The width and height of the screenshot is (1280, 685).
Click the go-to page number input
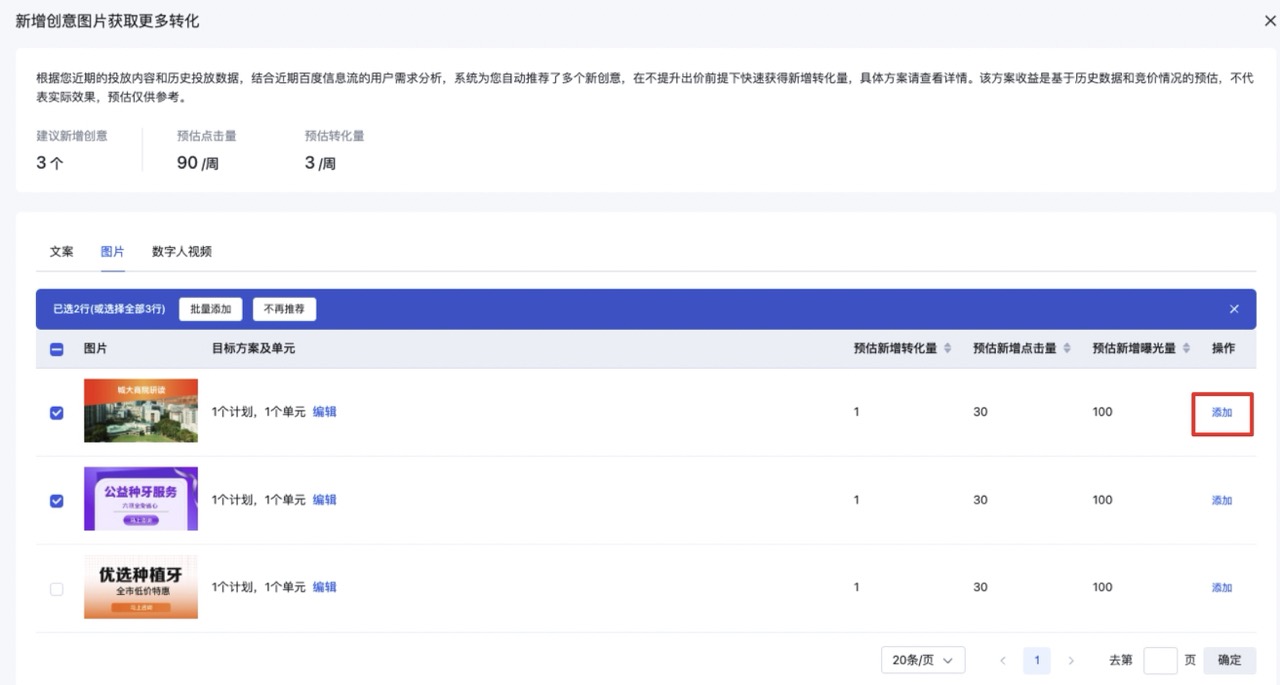(x=1160, y=660)
